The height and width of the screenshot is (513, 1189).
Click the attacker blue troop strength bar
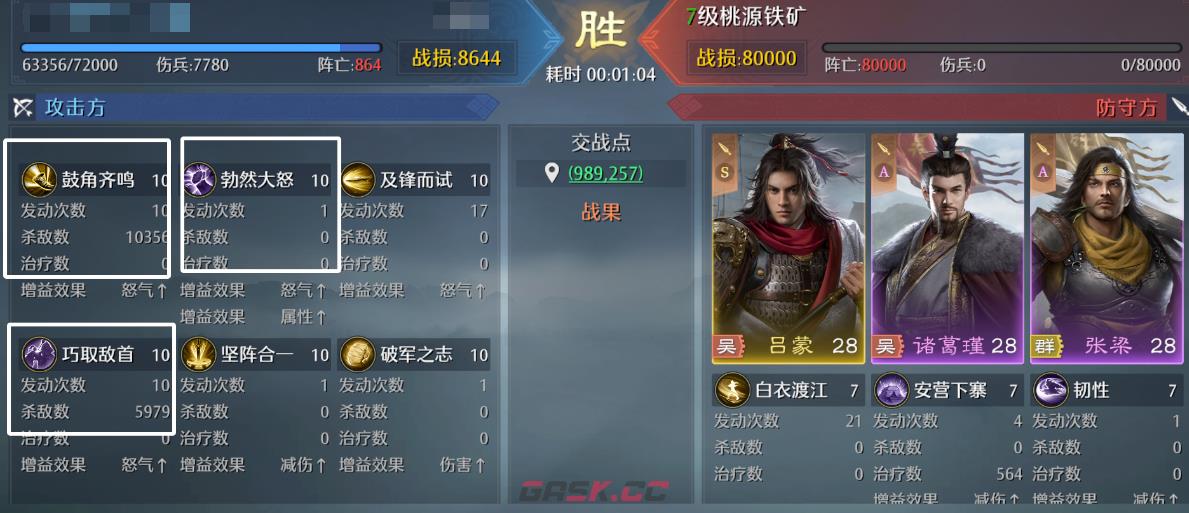pyautogui.click(x=201, y=48)
